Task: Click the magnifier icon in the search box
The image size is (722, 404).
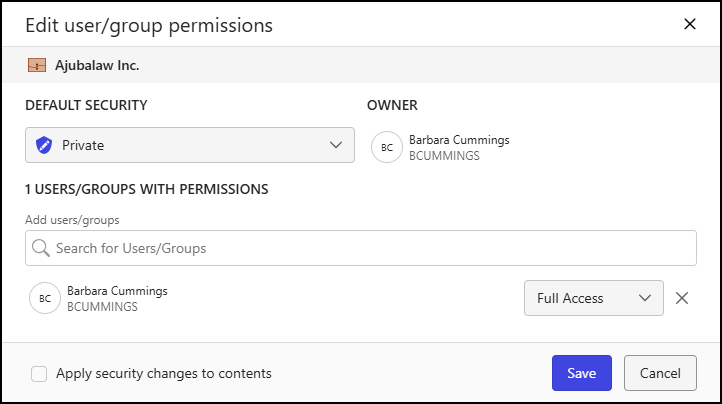Action: [x=41, y=247]
